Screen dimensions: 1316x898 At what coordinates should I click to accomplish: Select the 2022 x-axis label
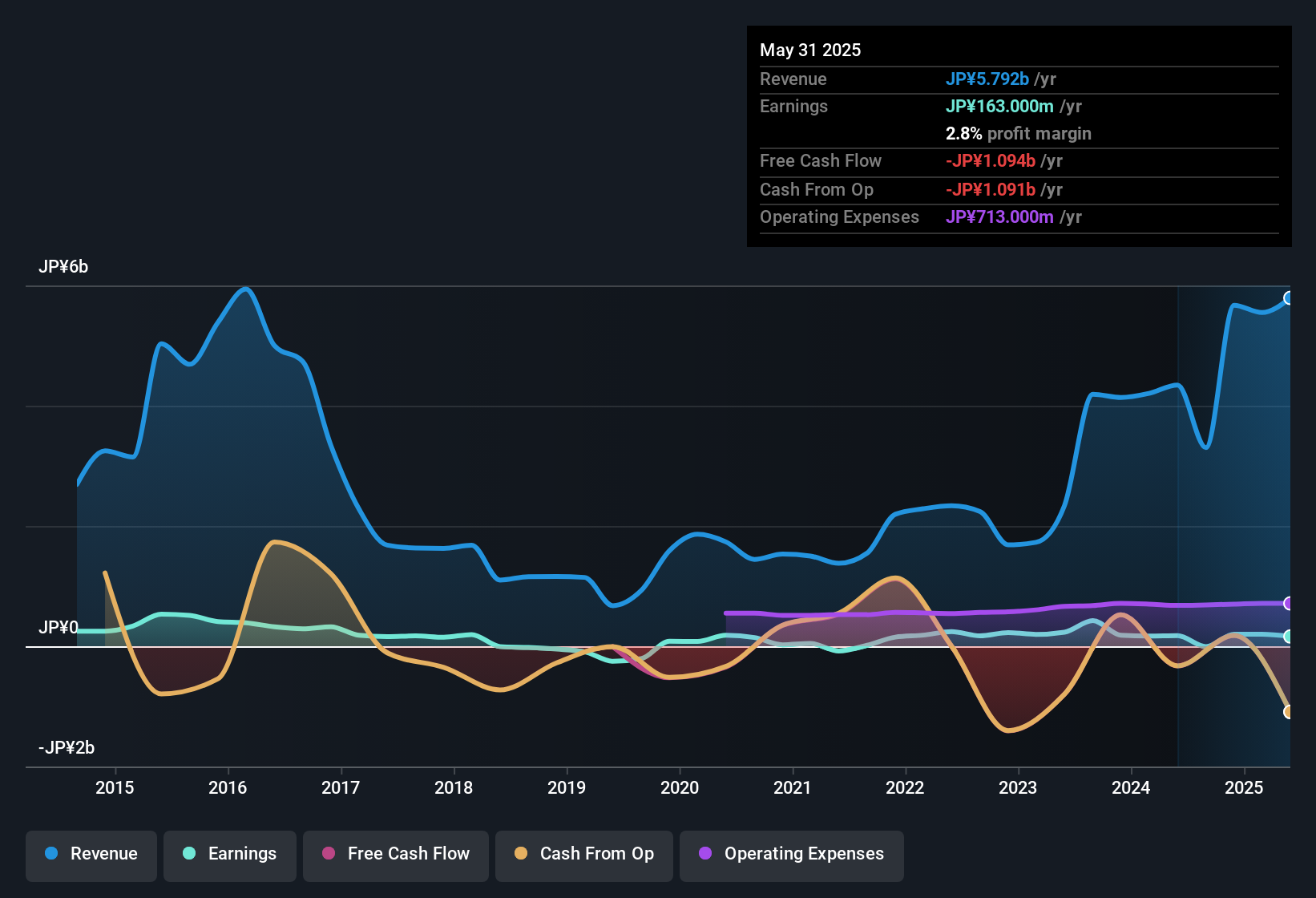(x=905, y=788)
